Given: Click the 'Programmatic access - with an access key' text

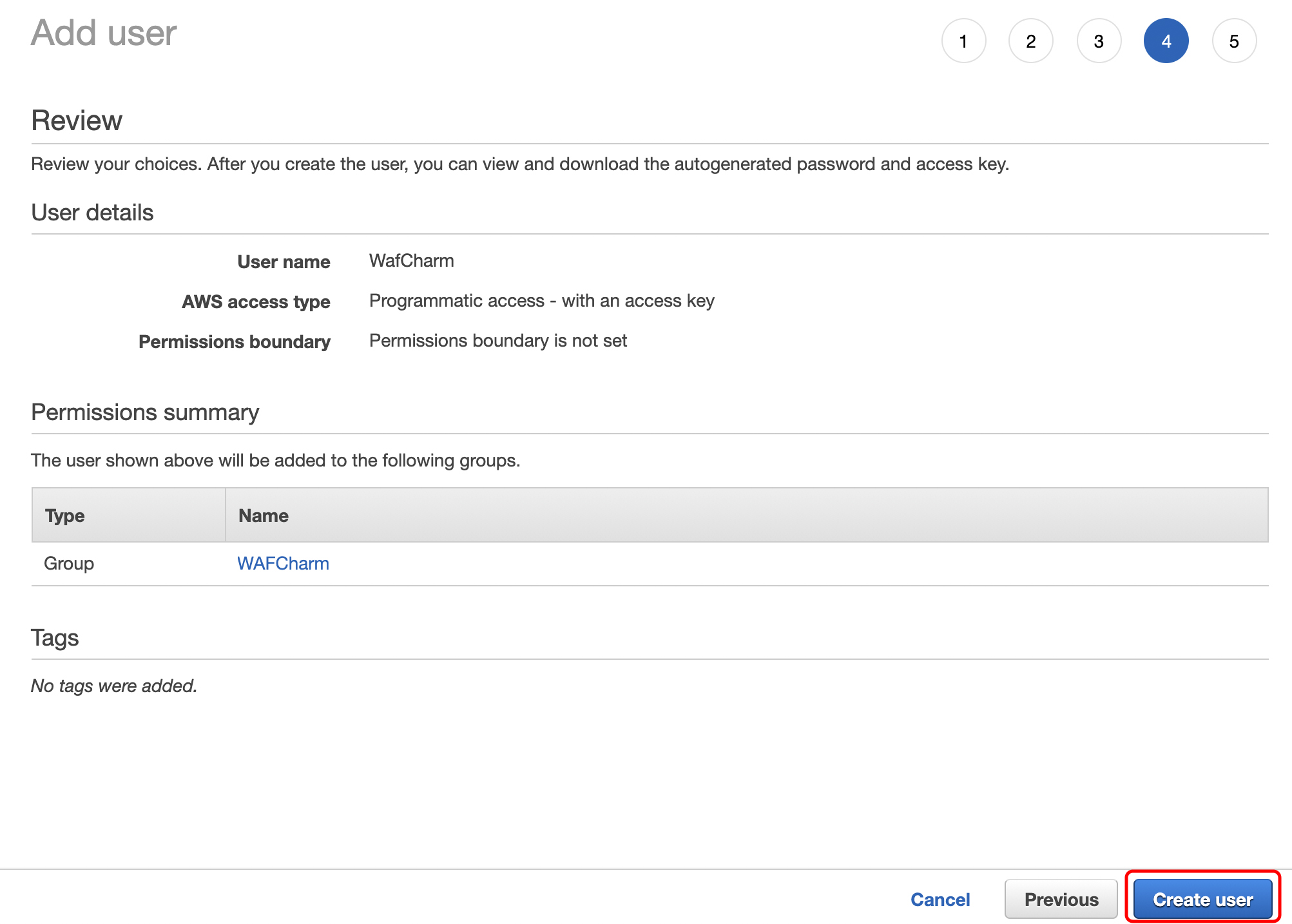Looking at the screenshot, I should 542,301.
